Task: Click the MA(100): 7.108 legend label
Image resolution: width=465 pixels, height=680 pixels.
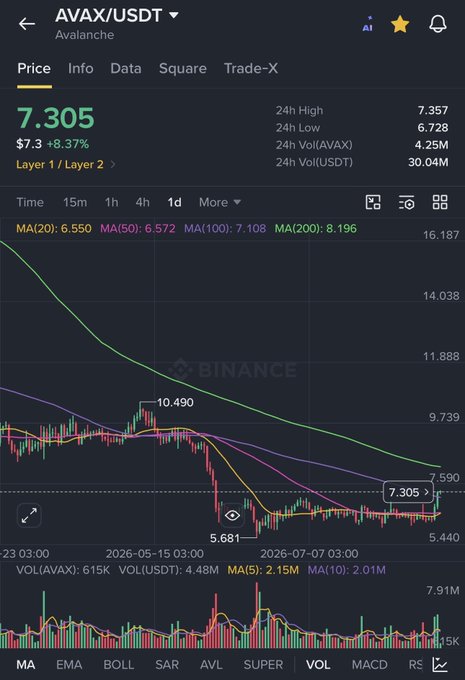Action: pyautogui.click(x=225, y=229)
